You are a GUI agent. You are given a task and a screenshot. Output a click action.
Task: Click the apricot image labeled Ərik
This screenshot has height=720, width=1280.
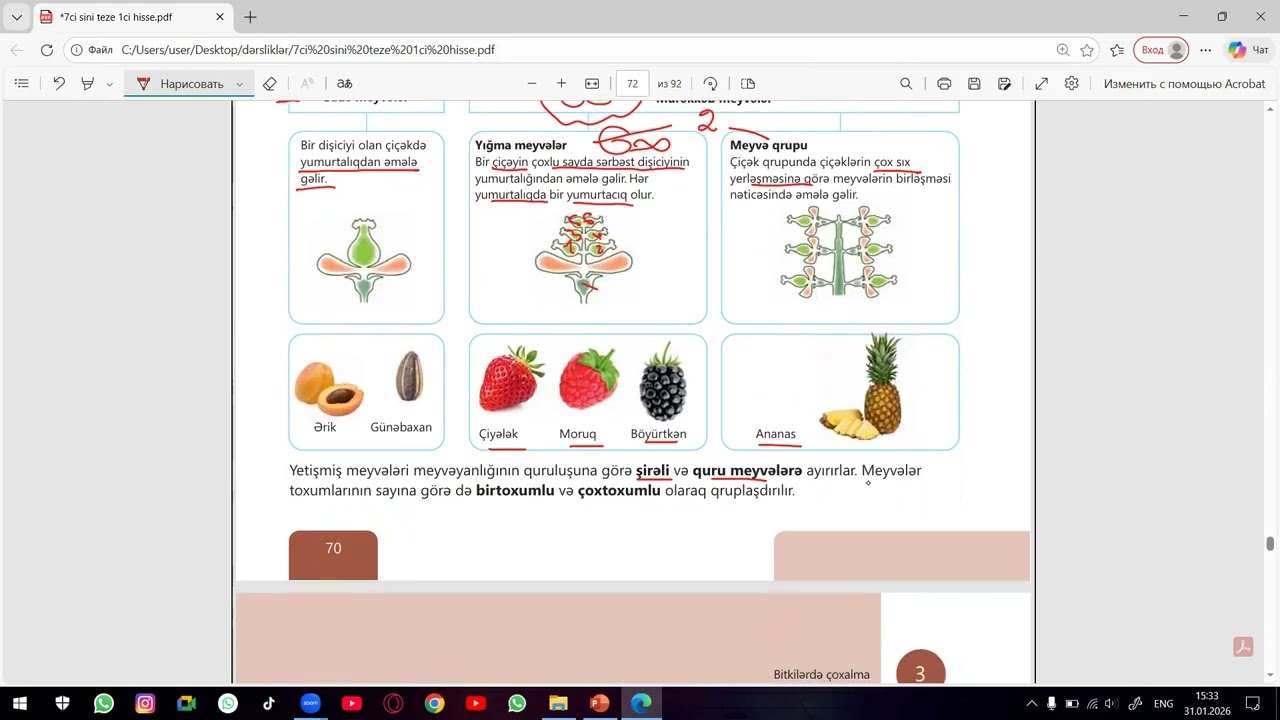(328, 387)
